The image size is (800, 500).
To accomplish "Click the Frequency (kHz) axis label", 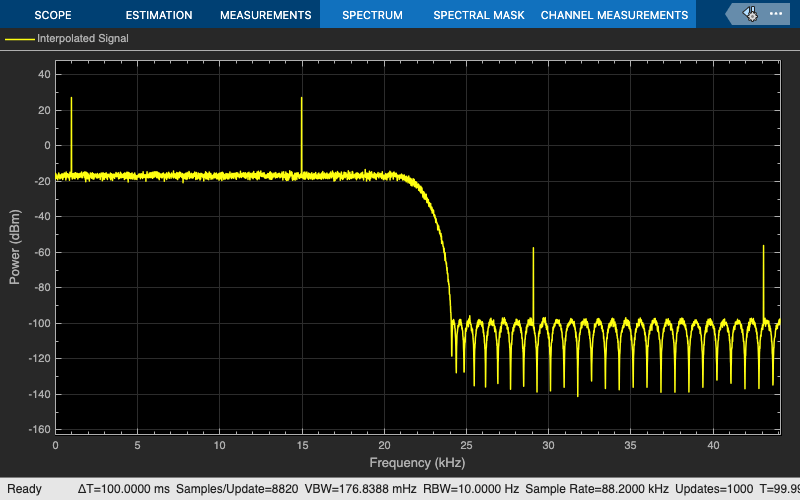I will 417,463.
